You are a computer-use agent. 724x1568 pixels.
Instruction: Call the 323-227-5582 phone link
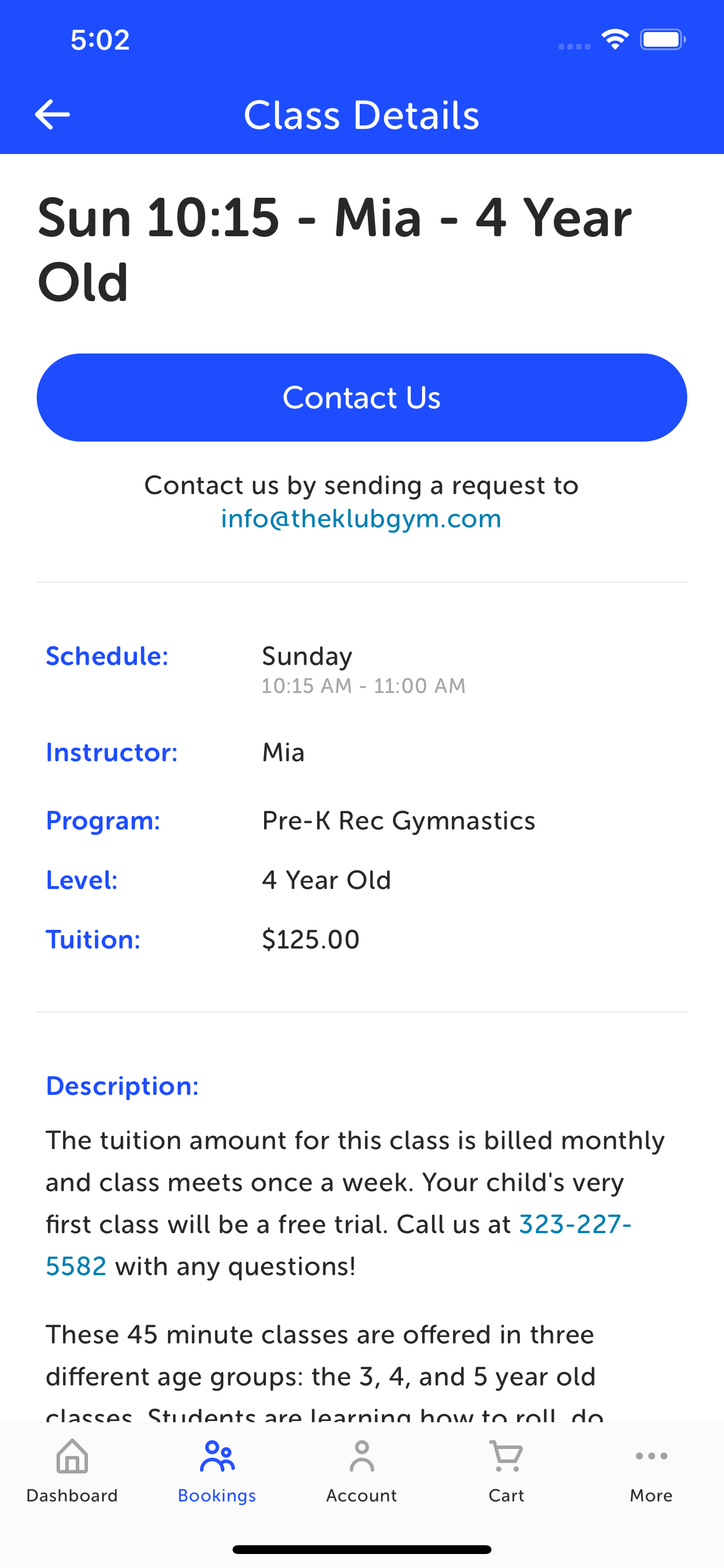pyautogui.click(x=575, y=1224)
